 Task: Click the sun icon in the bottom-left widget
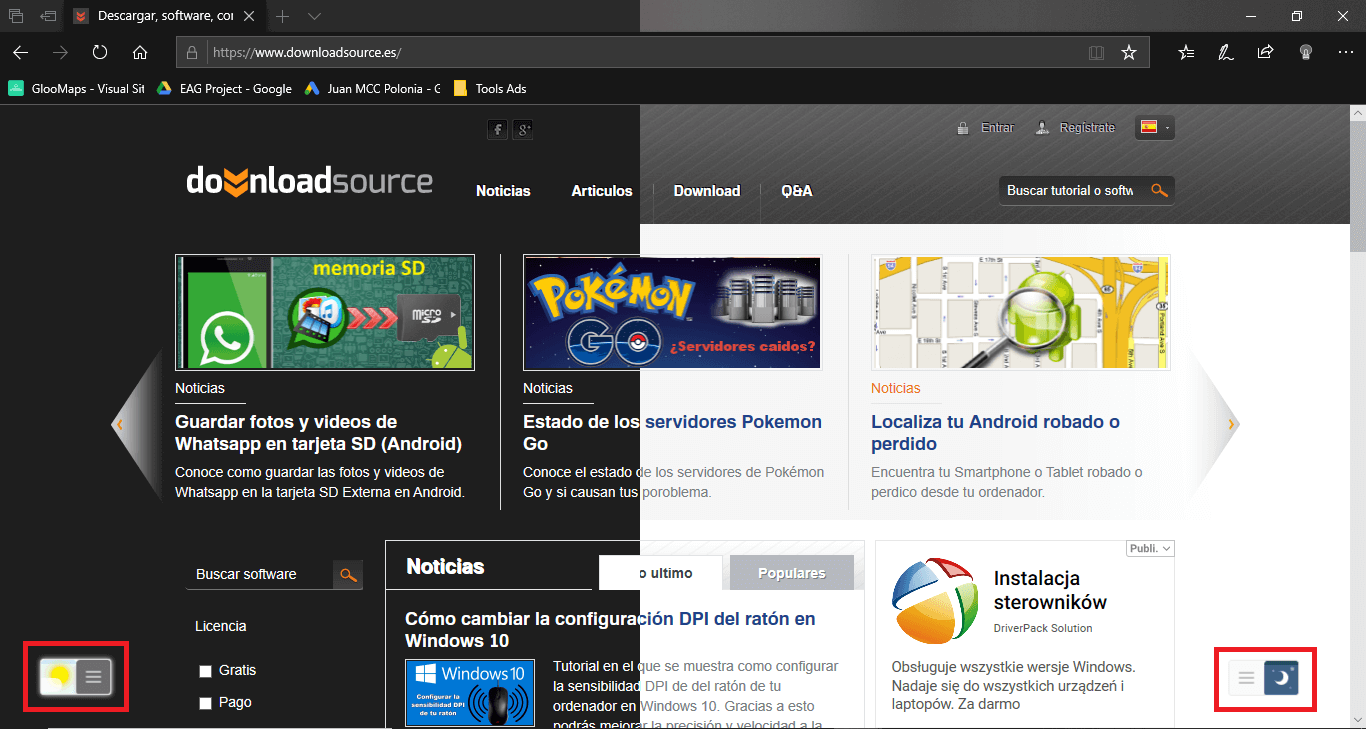58,678
